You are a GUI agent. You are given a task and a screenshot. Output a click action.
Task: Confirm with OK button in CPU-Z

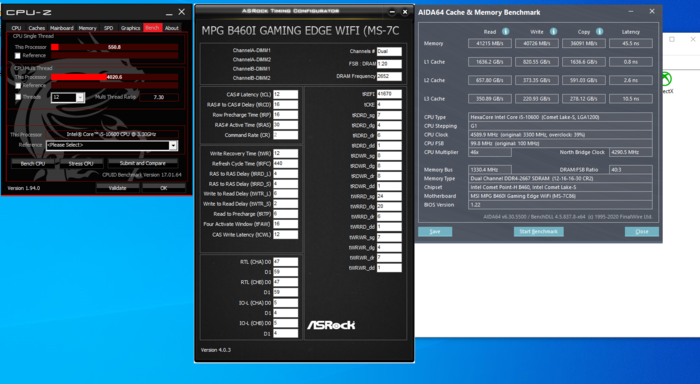coord(164,188)
